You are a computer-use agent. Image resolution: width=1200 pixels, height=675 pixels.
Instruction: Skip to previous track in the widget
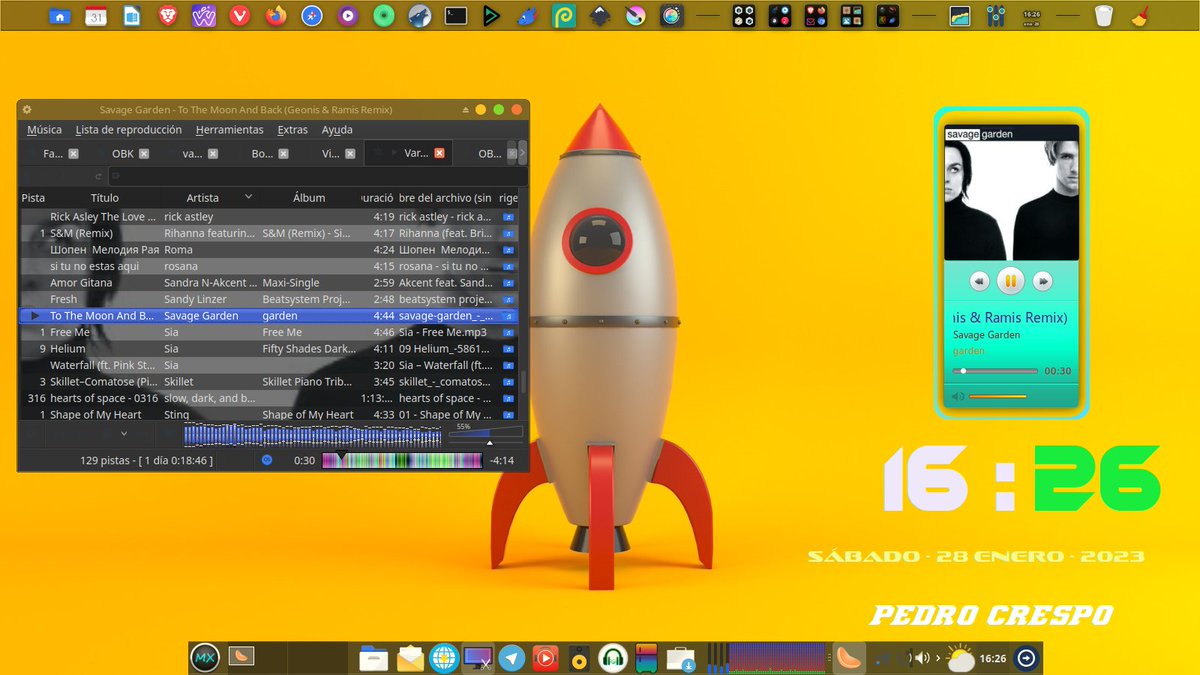click(x=979, y=282)
